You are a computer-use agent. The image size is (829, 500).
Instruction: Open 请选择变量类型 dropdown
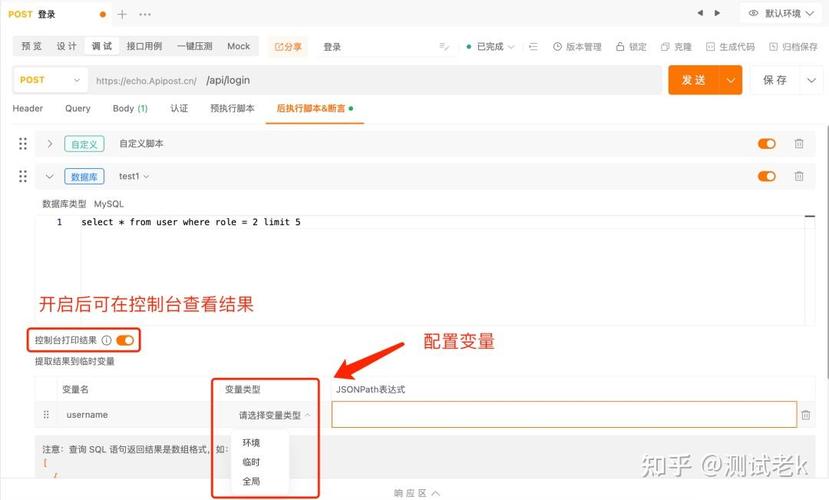point(274,415)
